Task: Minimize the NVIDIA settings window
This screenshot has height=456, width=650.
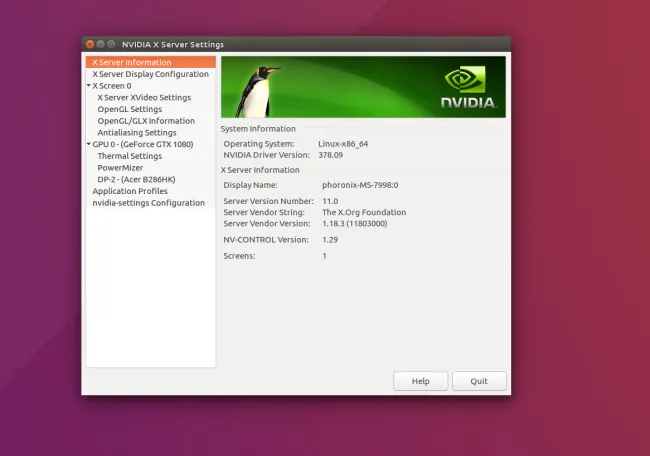Action: pyautogui.click(x=100, y=44)
